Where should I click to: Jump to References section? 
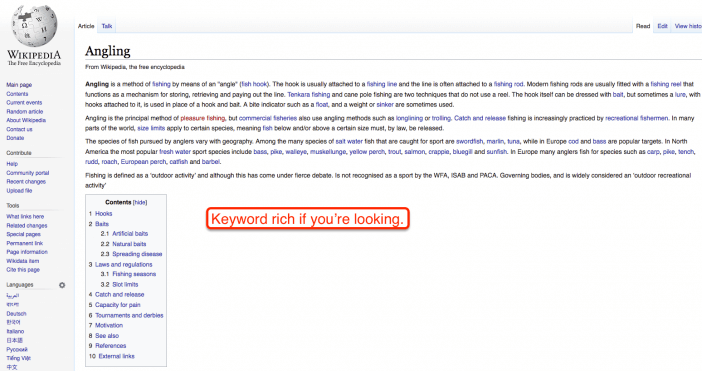(111, 345)
